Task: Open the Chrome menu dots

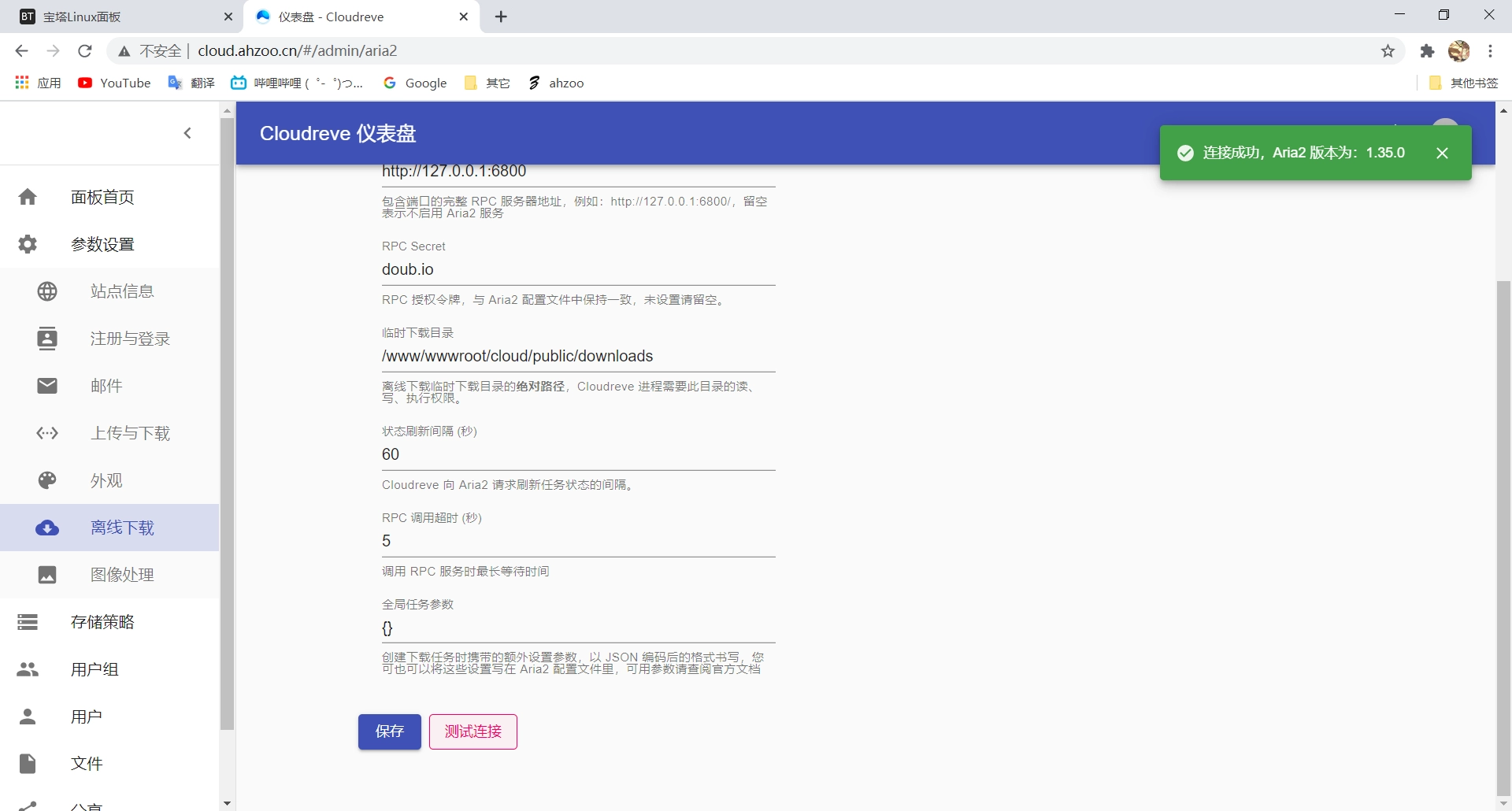Action: pos(1491,50)
